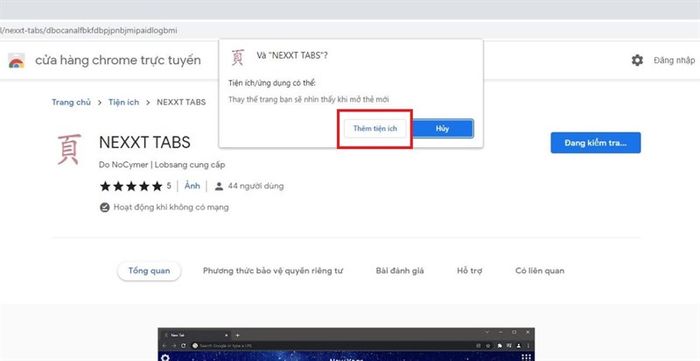
Task: Click the dialog permission text Thay thế trang
Action: [x=308, y=99]
